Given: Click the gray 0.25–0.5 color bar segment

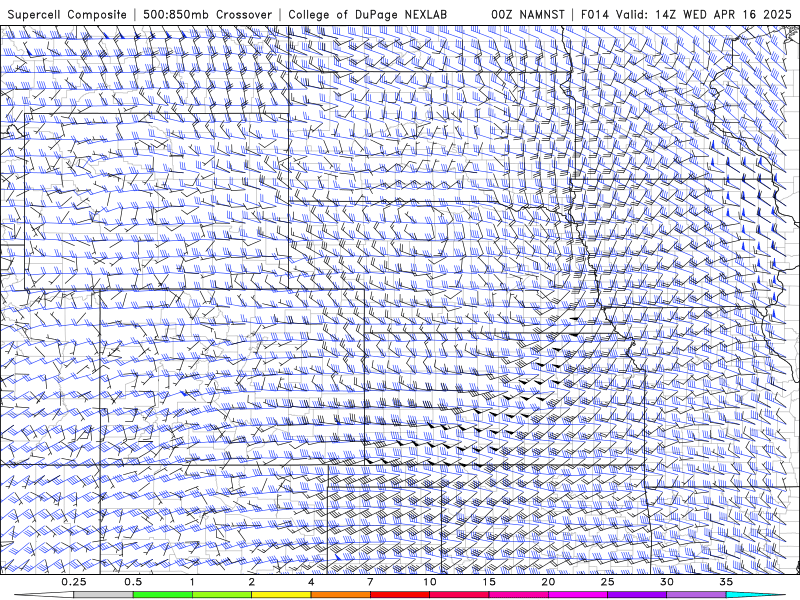Looking at the screenshot, I should [103, 595].
